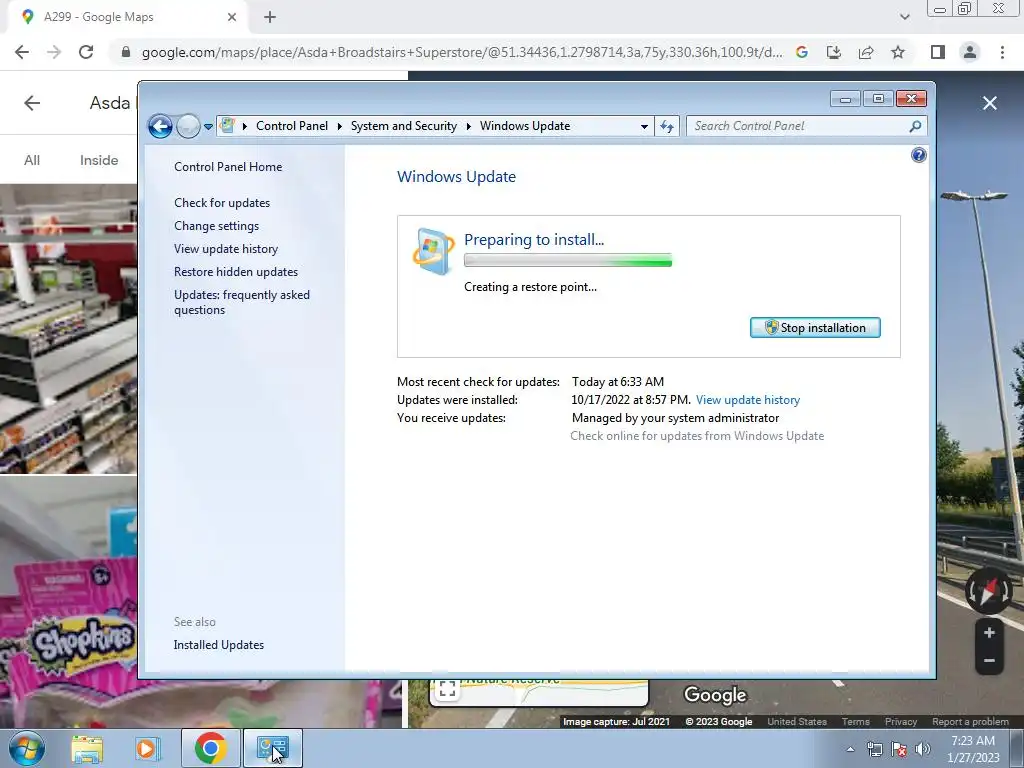The width and height of the screenshot is (1024, 768).
Task: Select Windows Update breadcrumb segment
Action: point(525,126)
